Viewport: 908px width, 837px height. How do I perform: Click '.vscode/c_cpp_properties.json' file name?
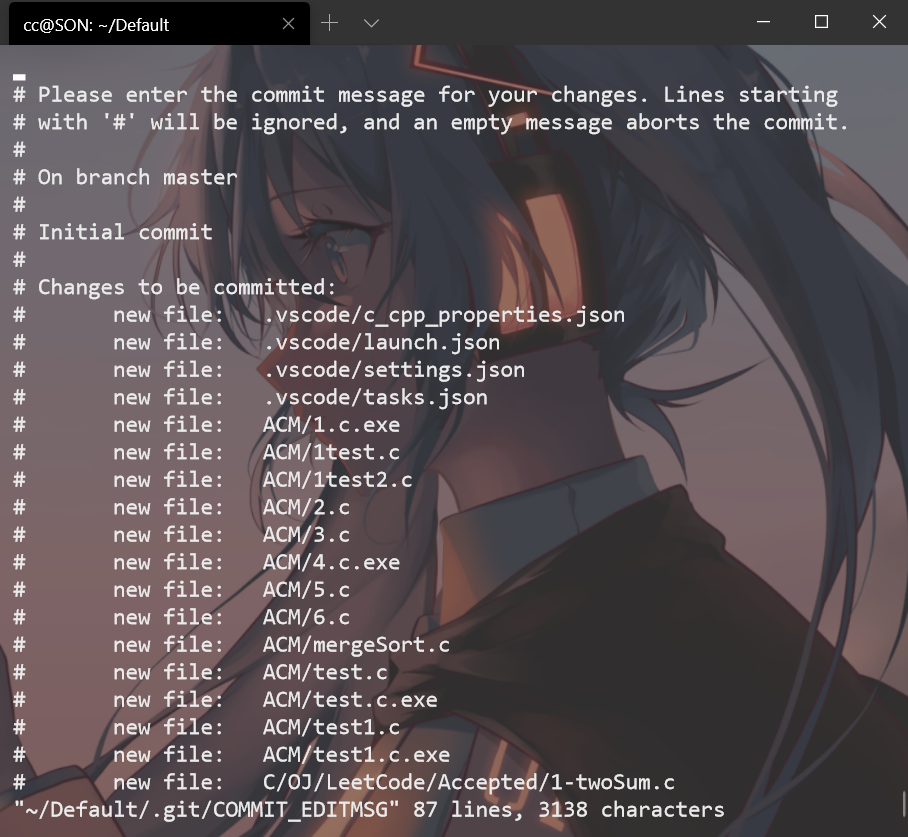pyautogui.click(x=444, y=315)
